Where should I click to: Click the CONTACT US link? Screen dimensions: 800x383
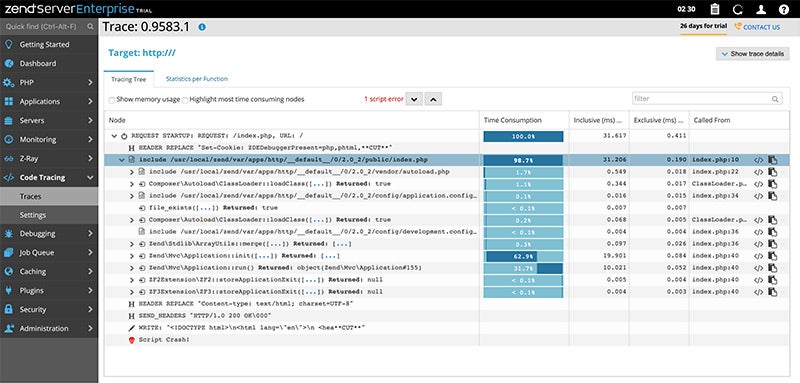(758, 27)
